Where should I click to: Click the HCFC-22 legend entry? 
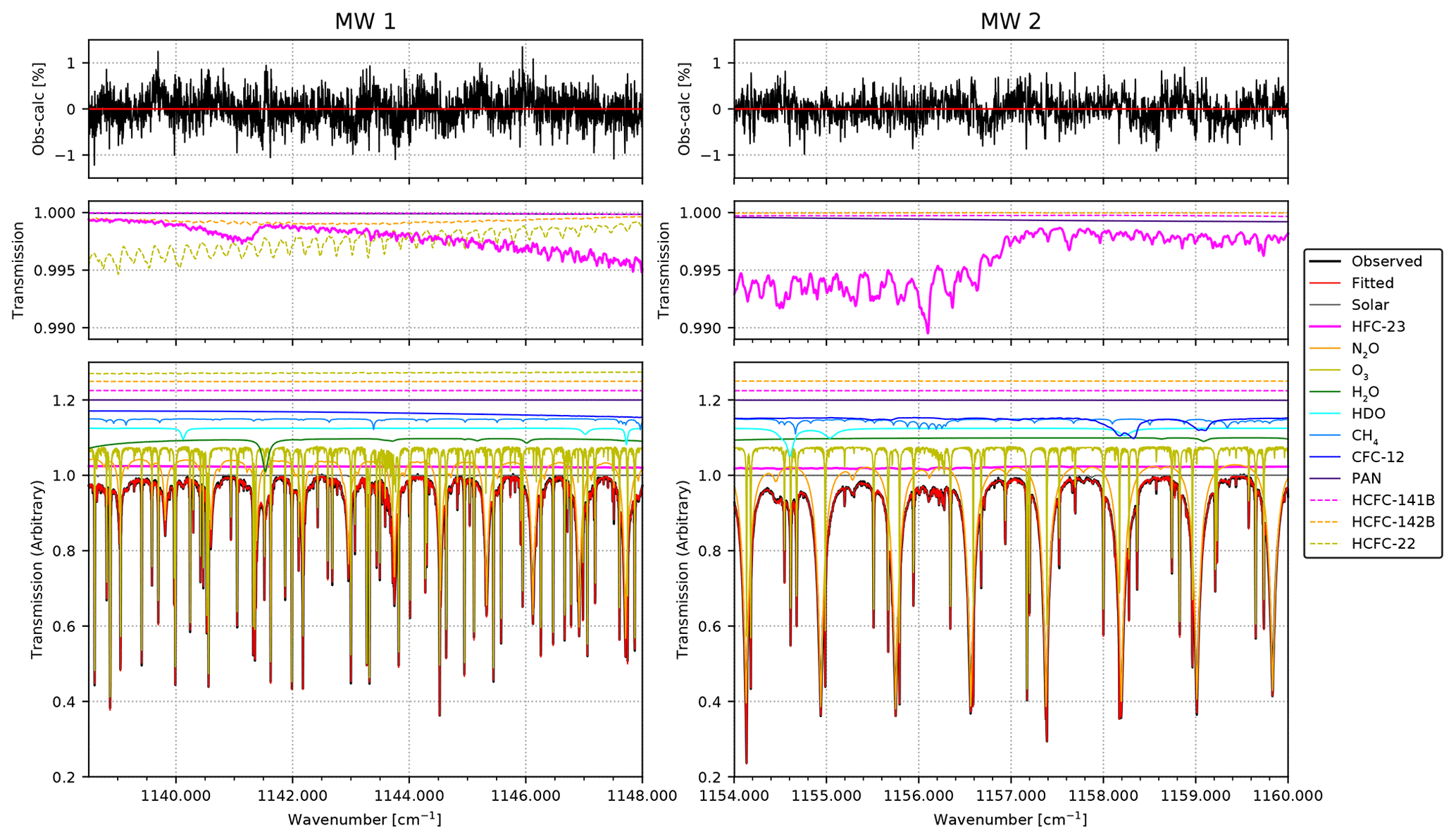click(1383, 544)
